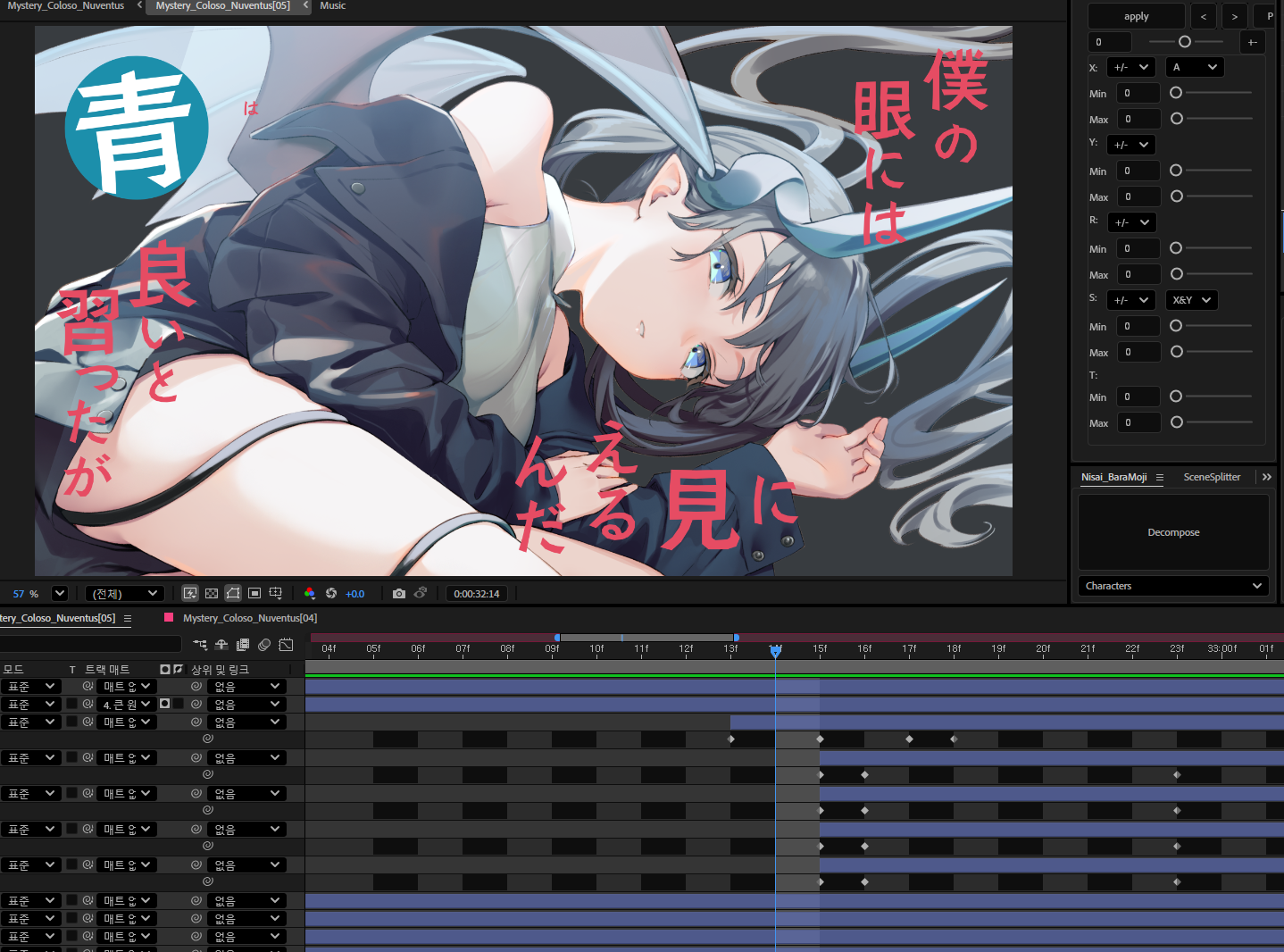The image size is (1284, 952).
Task: Click the 0:00:32:14 timecode
Action: pos(477,593)
